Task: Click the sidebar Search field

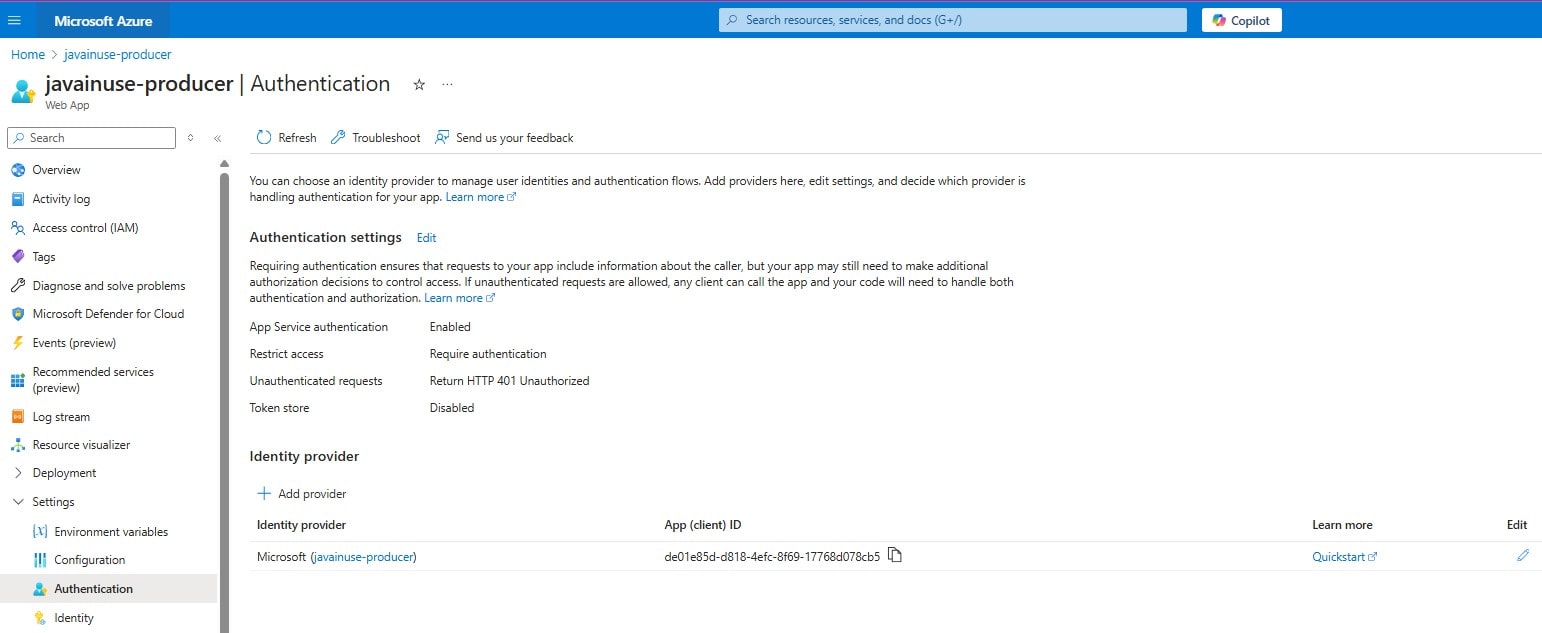Action: tap(91, 138)
